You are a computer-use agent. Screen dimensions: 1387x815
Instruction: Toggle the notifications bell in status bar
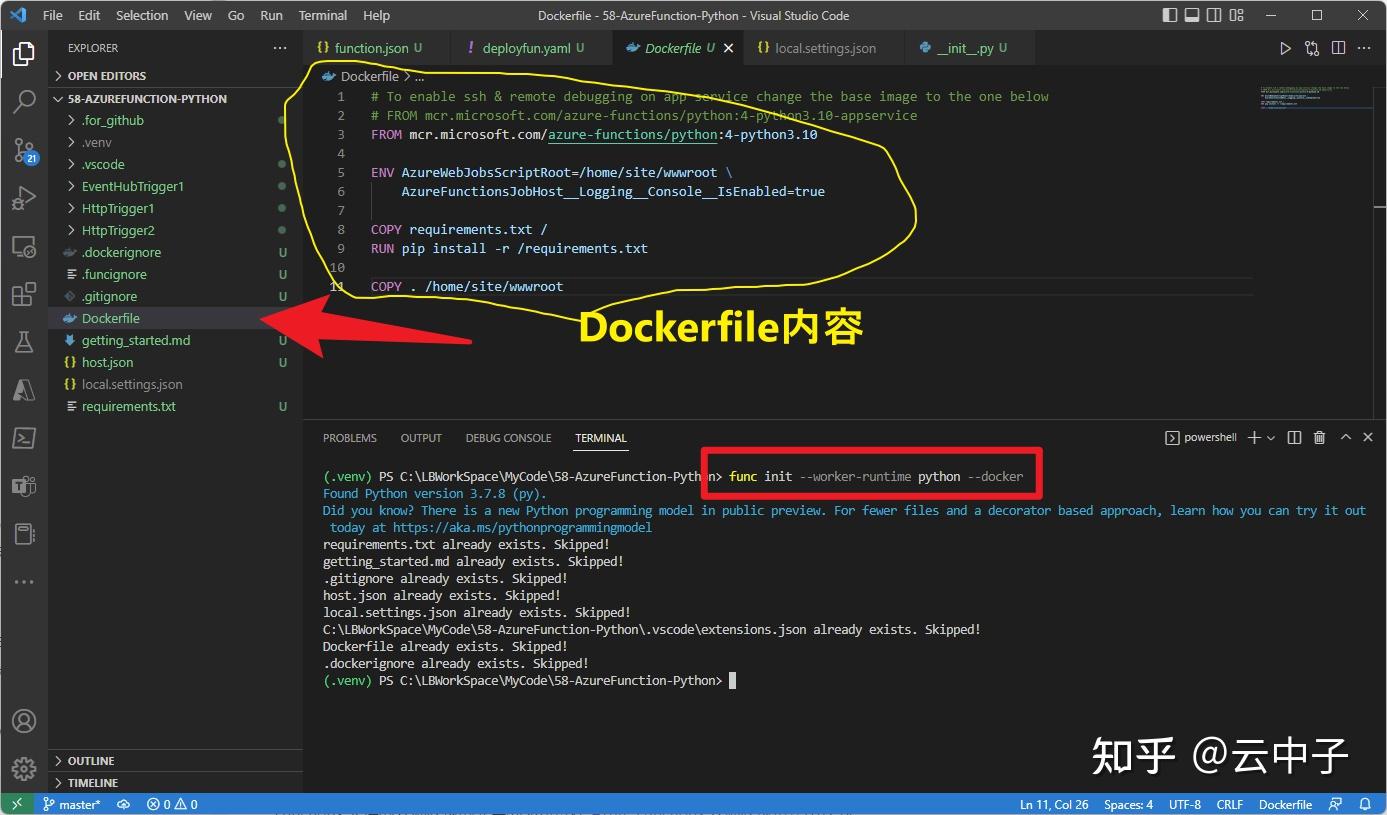1365,804
